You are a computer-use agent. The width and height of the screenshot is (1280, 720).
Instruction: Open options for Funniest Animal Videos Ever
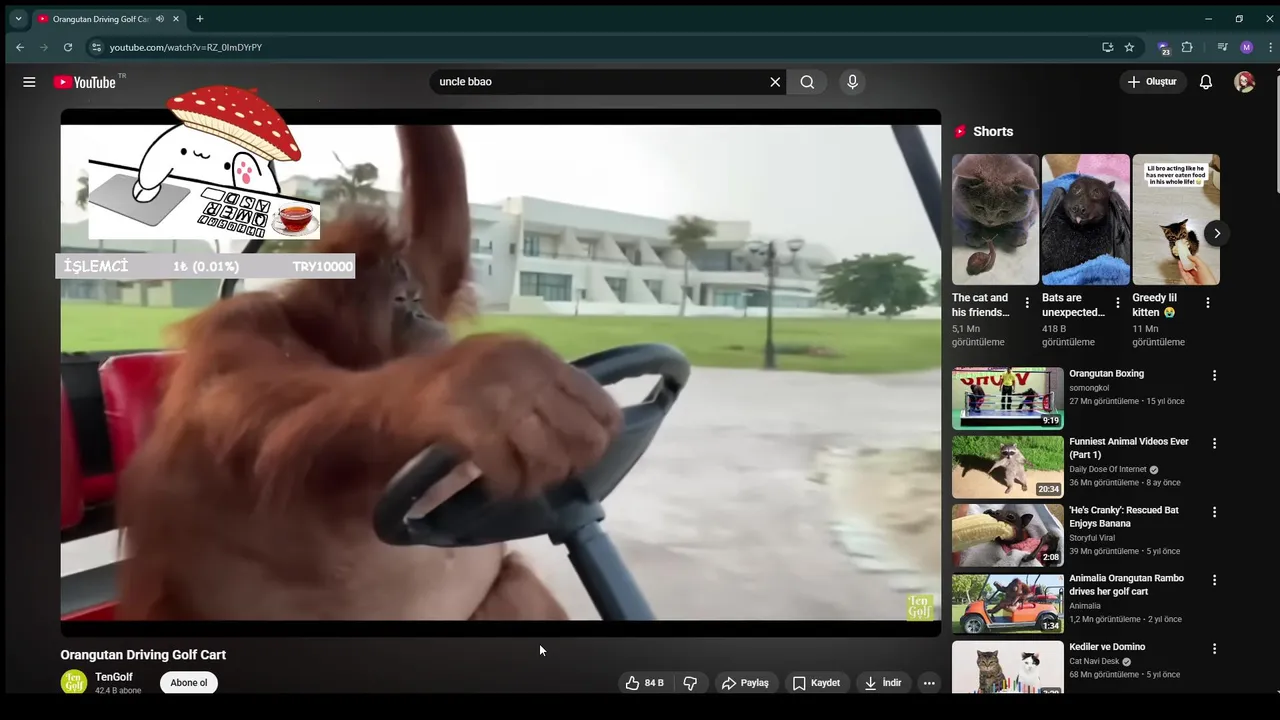[1215, 443]
